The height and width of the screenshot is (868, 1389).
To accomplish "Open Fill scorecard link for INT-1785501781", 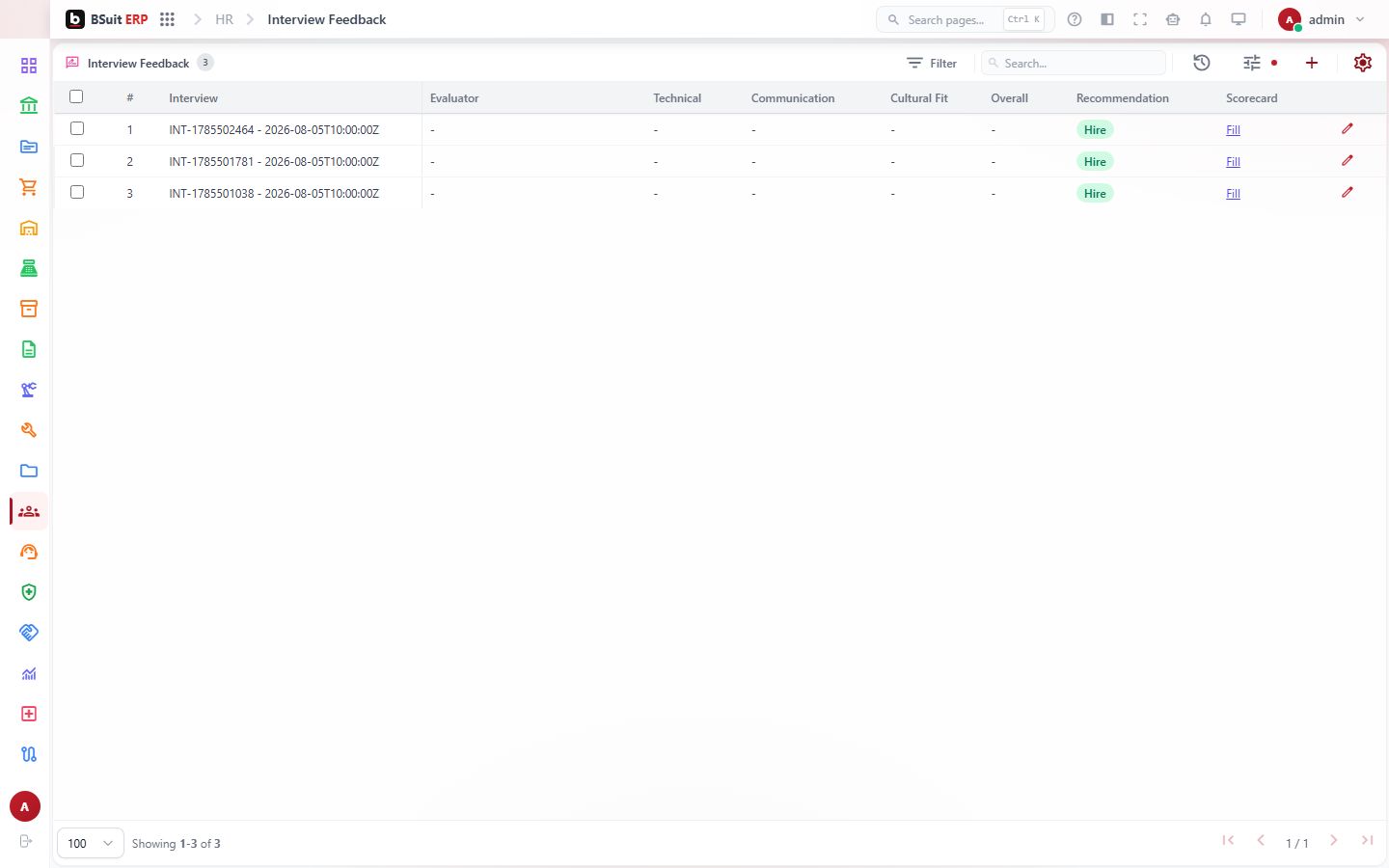I will [1233, 162].
